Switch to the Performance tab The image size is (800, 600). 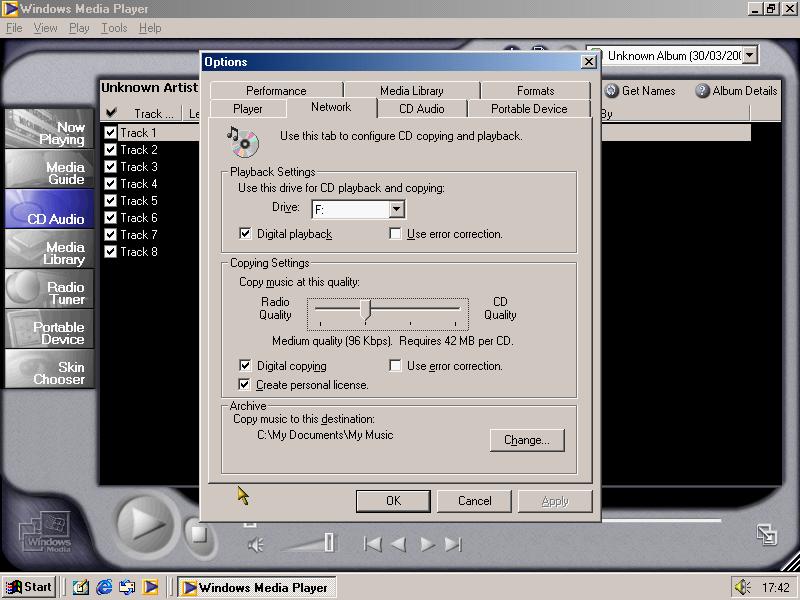tap(276, 91)
